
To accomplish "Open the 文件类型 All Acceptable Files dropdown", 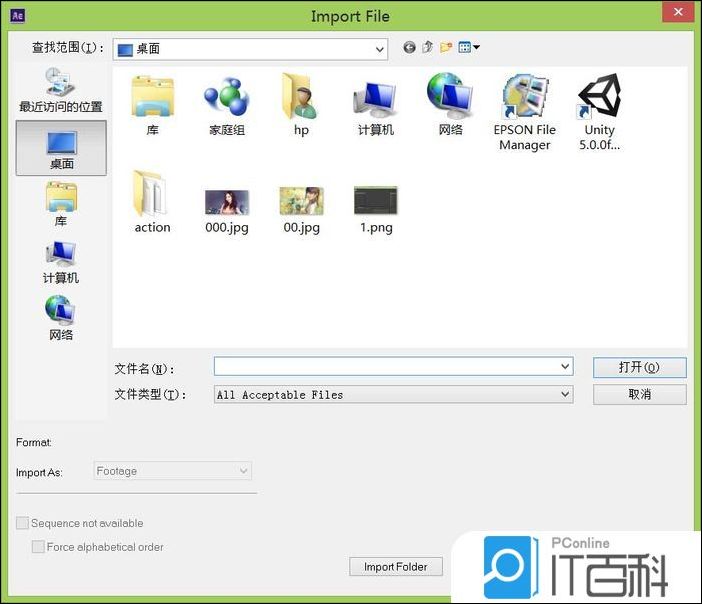I will pos(394,394).
